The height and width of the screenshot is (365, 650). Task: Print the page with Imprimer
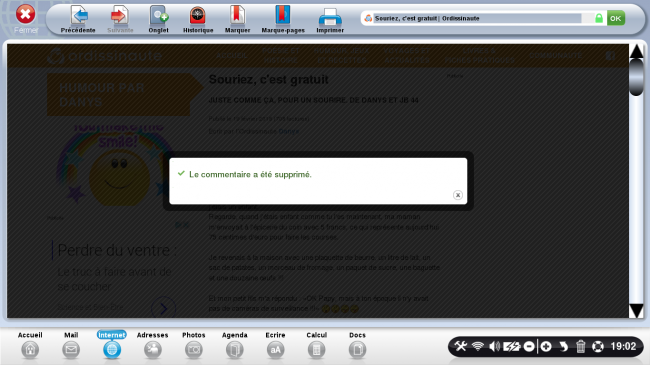click(x=330, y=19)
